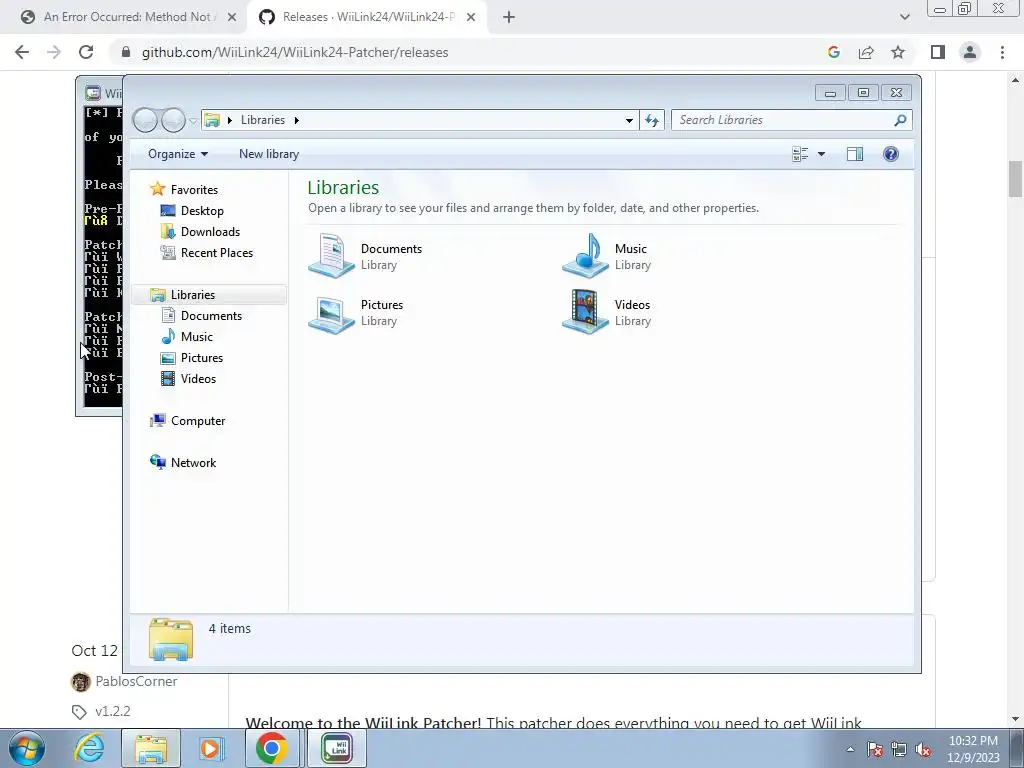
Task: Open the Pictures library icon in main pane
Action: tap(331, 313)
